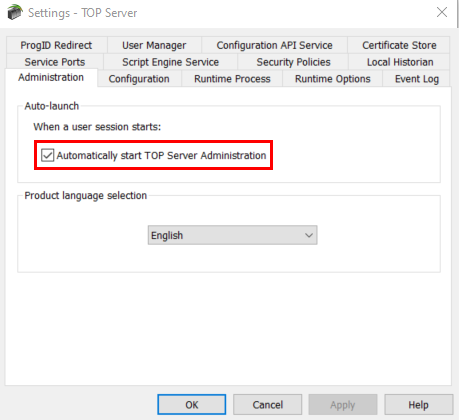The height and width of the screenshot is (420, 459).
Task: Open the Local Historian tab
Action: pyautogui.click(x=400, y=62)
